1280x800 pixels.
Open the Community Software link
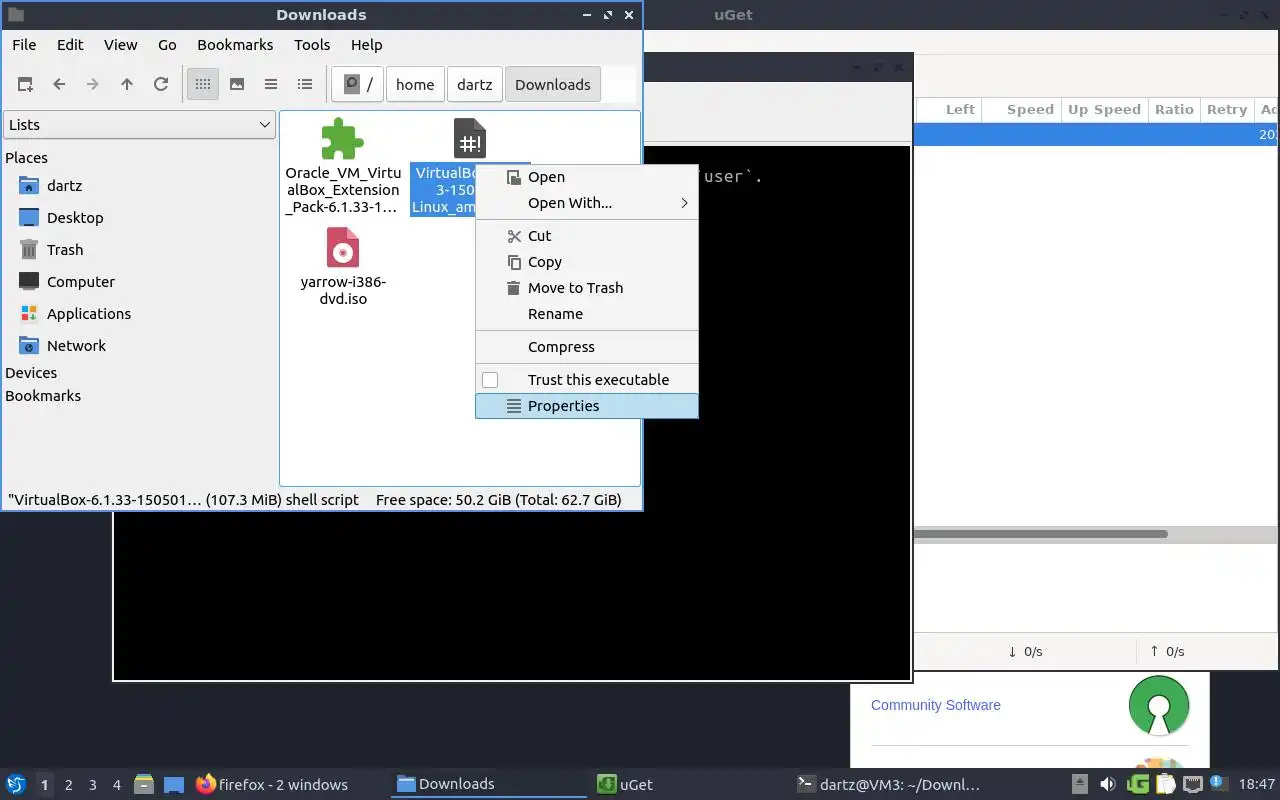click(x=935, y=705)
